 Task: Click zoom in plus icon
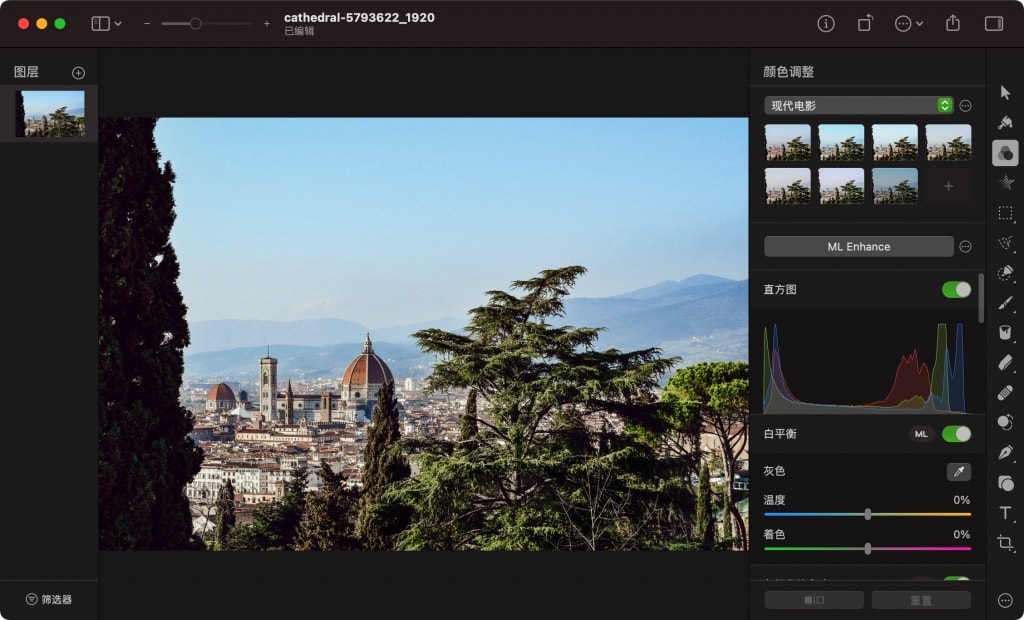coord(266,24)
